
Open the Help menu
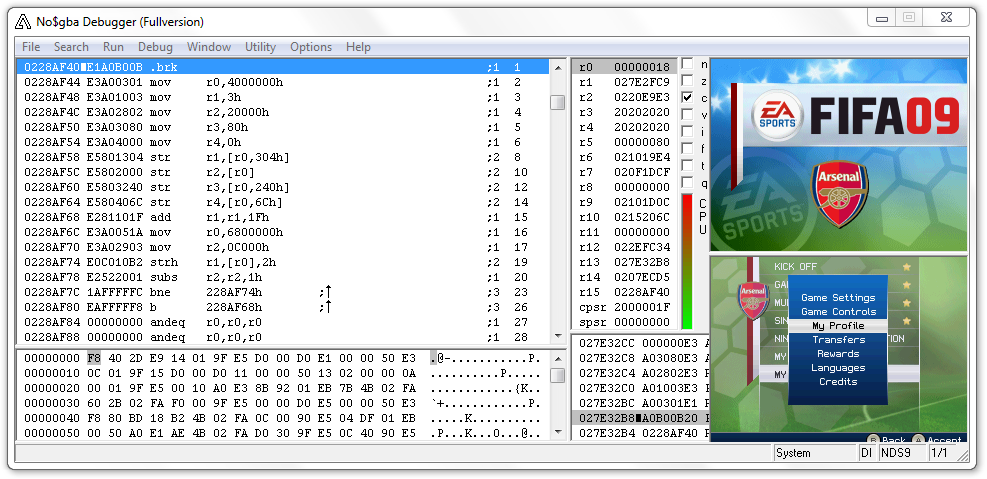click(358, 47)
